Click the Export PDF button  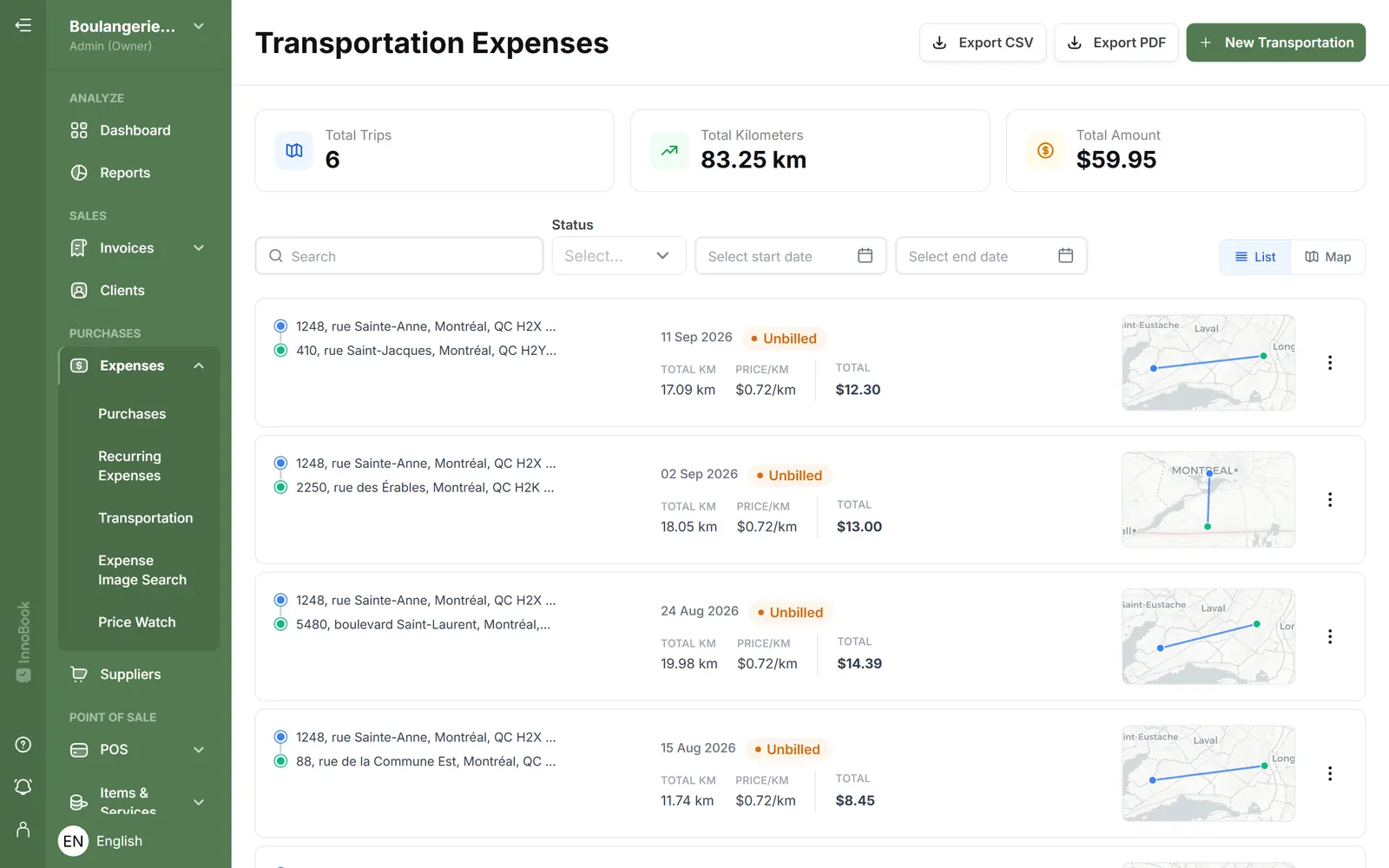point(1116,43)
